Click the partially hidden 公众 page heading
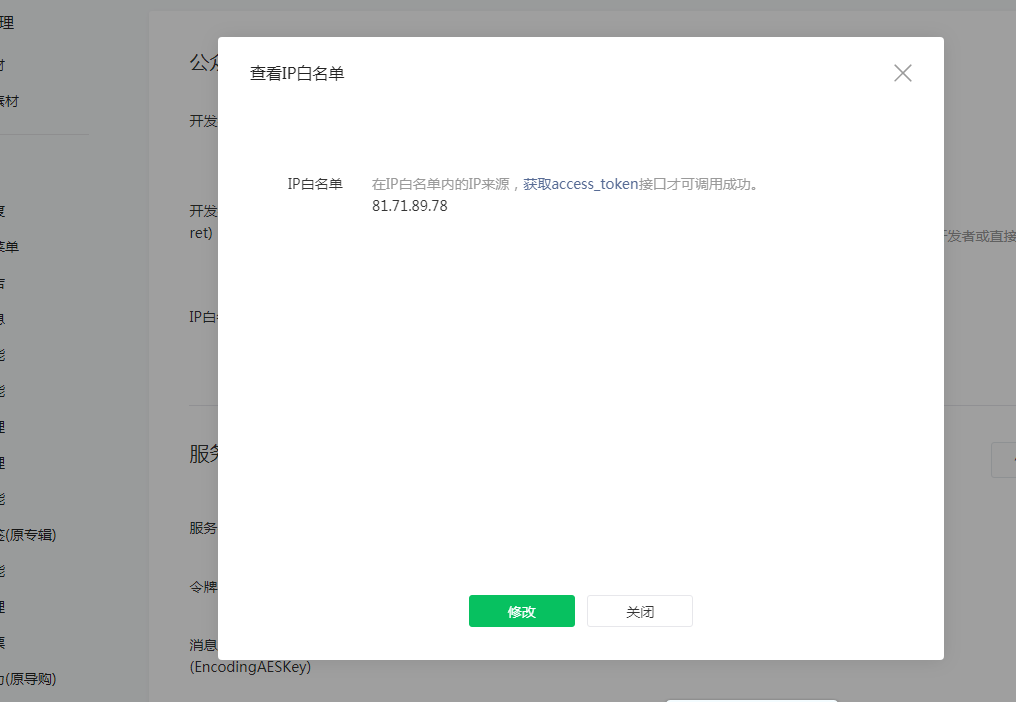The width and height of the screenshot is (1016, 702). pyautogui.click(x=203, y=63)
